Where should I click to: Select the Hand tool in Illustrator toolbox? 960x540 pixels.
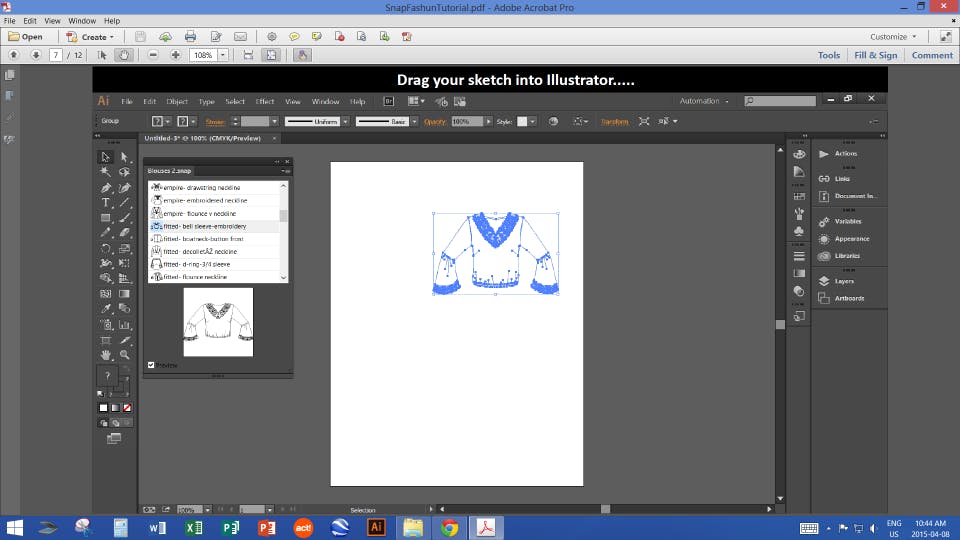coord(105,355)
